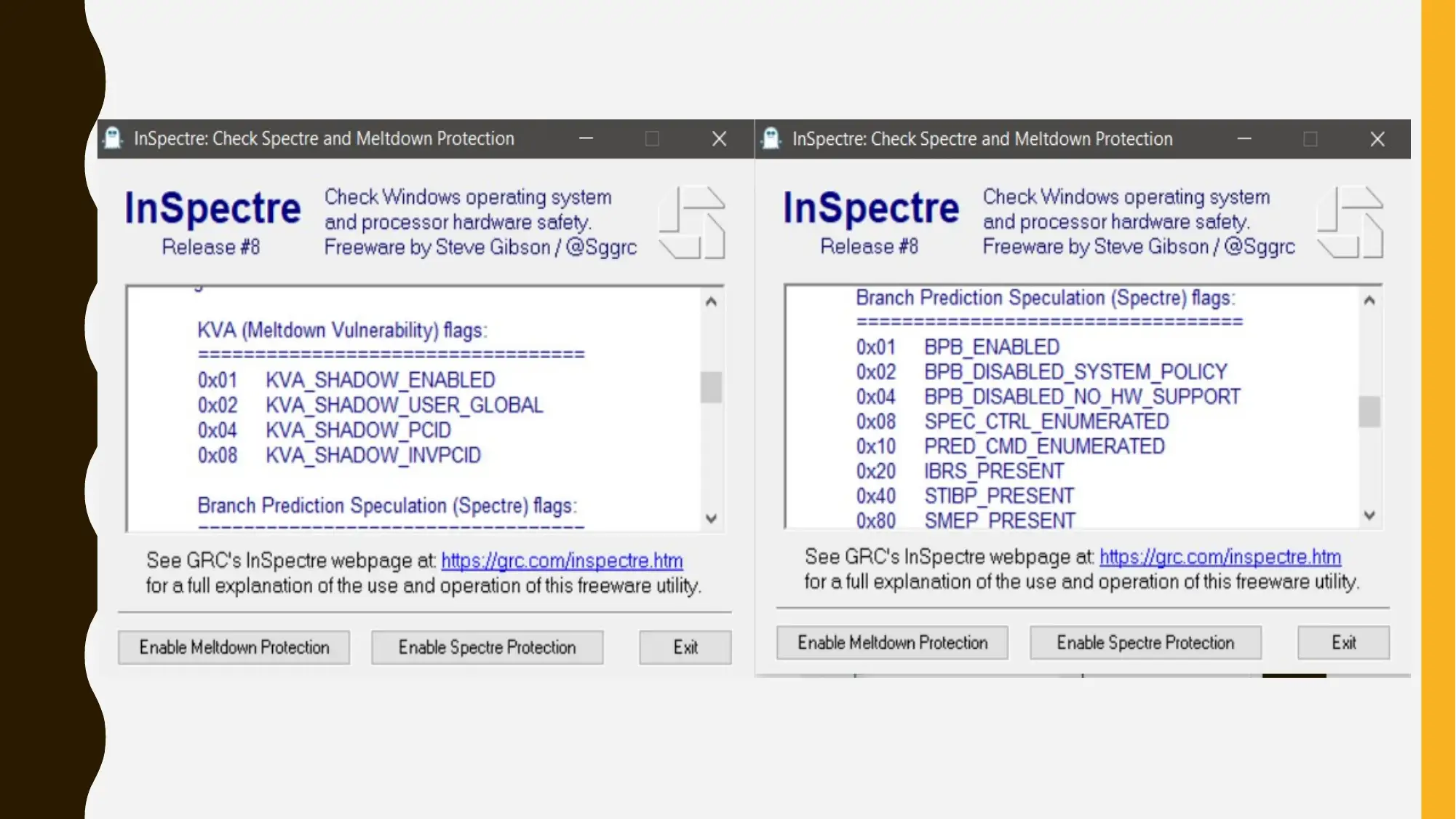Click SMEP_PRESENT flag line
Image resolution: width=1456 pixels, height=819 pixels.
pos(966,521)
